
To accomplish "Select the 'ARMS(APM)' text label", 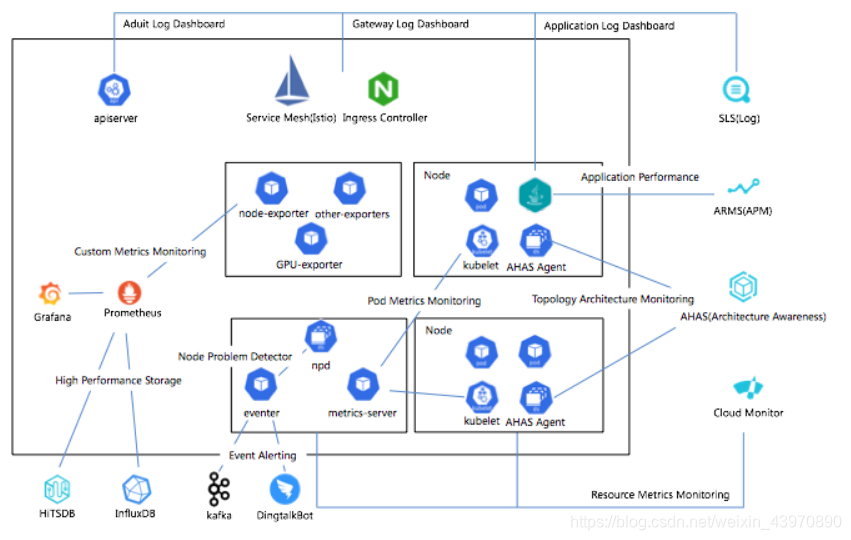I will [742, 211].
